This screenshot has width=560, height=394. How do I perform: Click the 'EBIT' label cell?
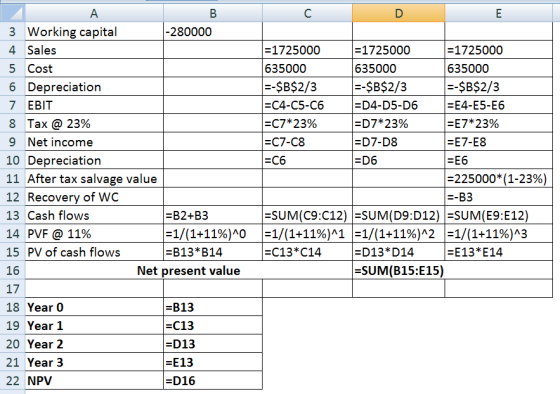pyautogui.click(x=94, y=105)
